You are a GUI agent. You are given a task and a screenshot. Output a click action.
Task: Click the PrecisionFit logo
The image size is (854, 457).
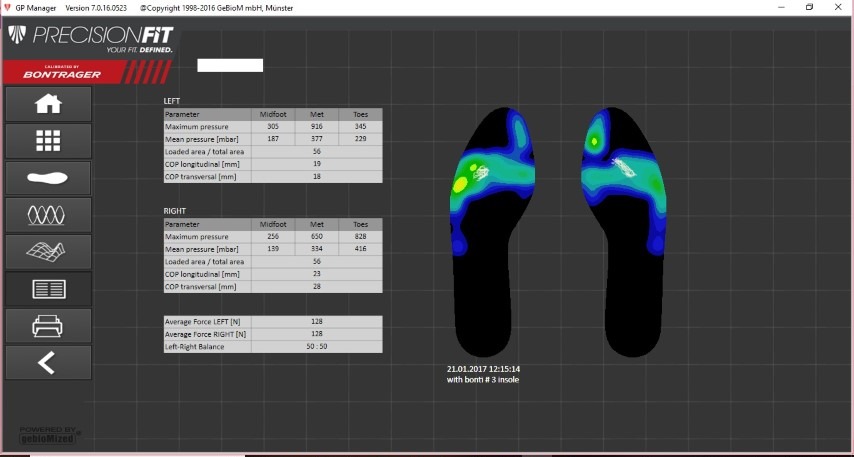pyautogui.click(x=90, y=39)
